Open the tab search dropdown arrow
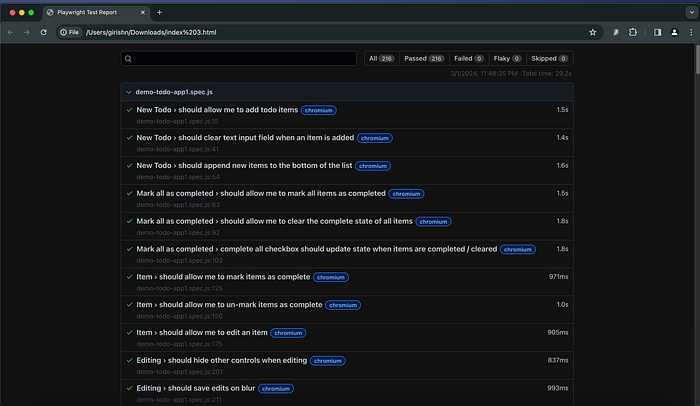This screenshot has width=700, height=406. pos(692,13)
